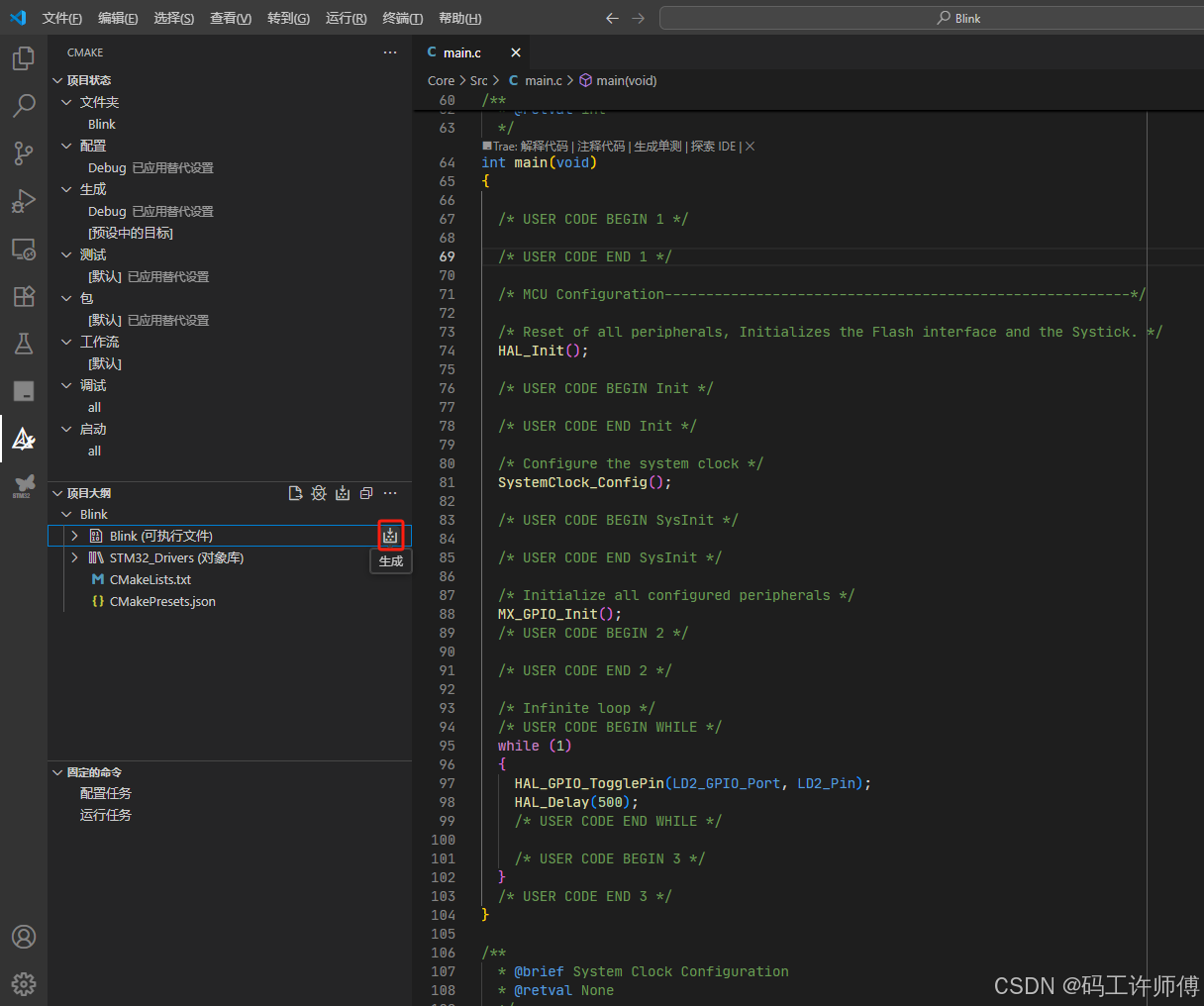Open the 文件(F) menu
The image size is (1204, 1006).
[62, 18]
